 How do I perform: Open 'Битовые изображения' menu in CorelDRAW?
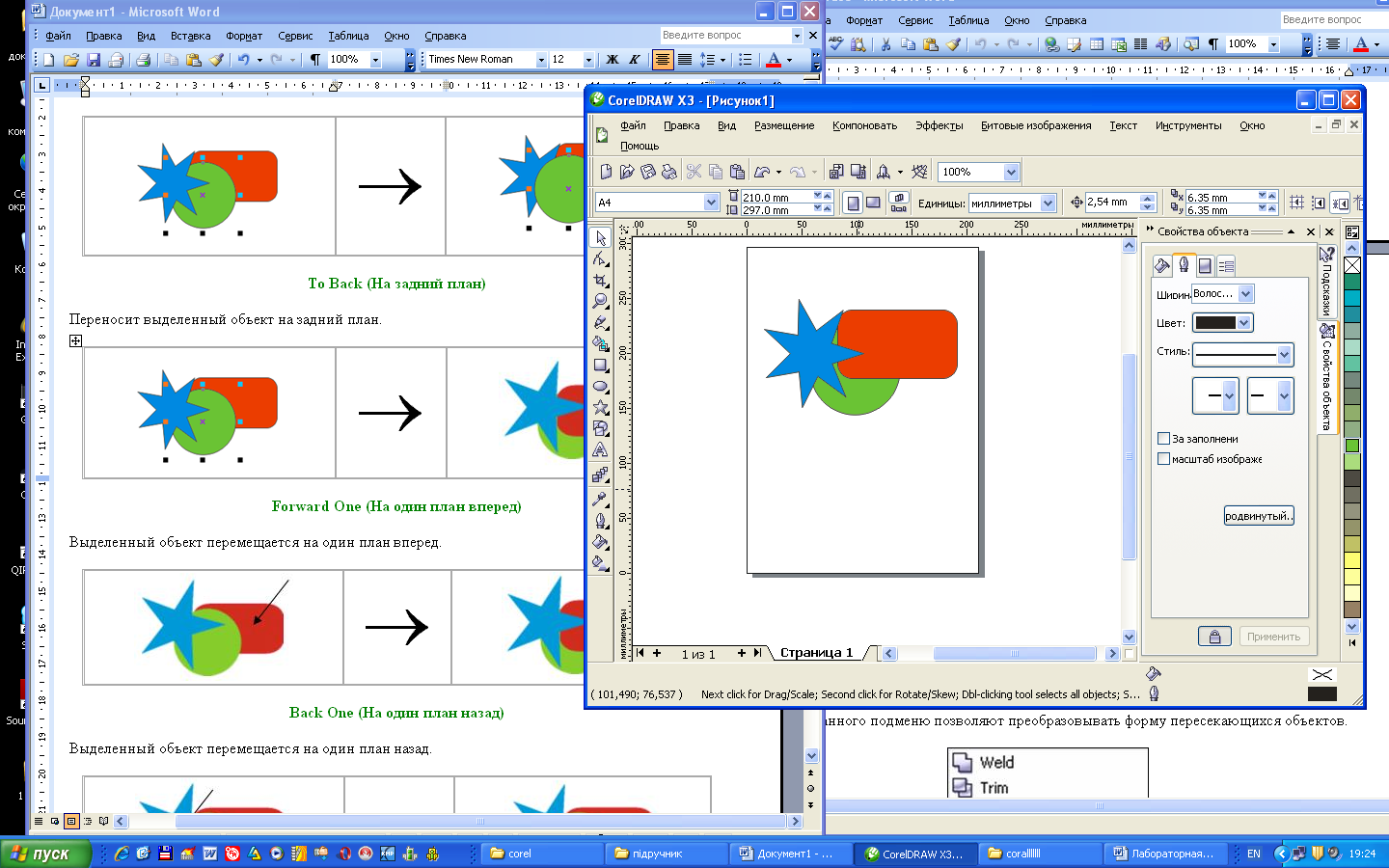1036,125
